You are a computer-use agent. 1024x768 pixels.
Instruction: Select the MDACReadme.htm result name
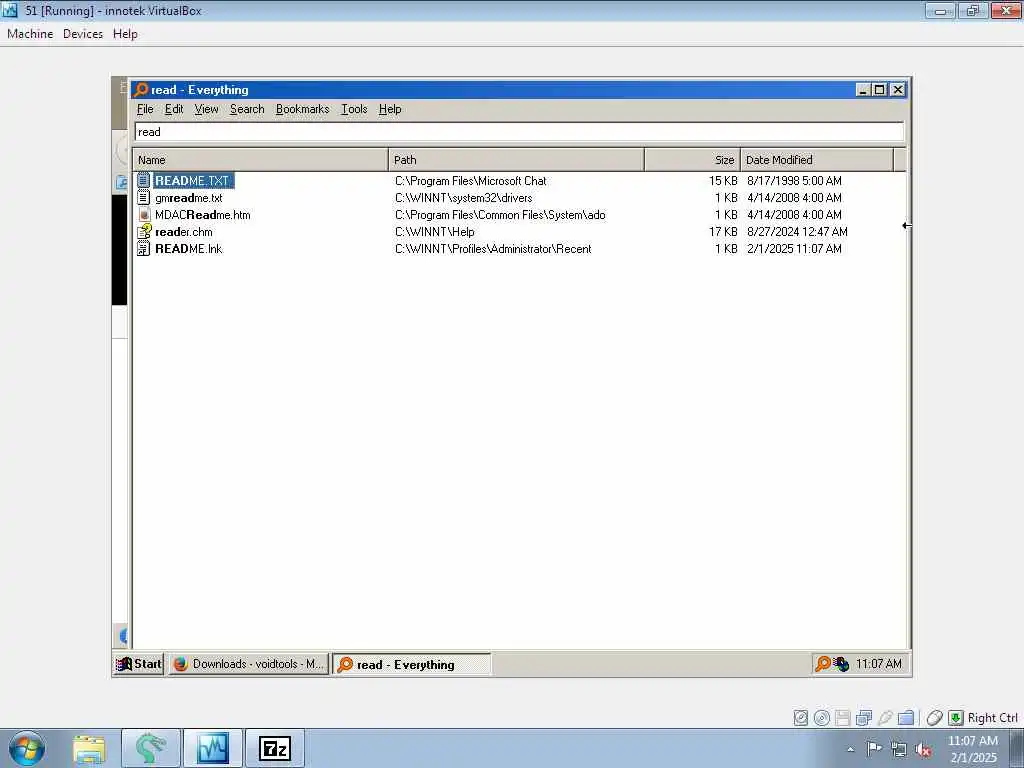coord(202,215)
